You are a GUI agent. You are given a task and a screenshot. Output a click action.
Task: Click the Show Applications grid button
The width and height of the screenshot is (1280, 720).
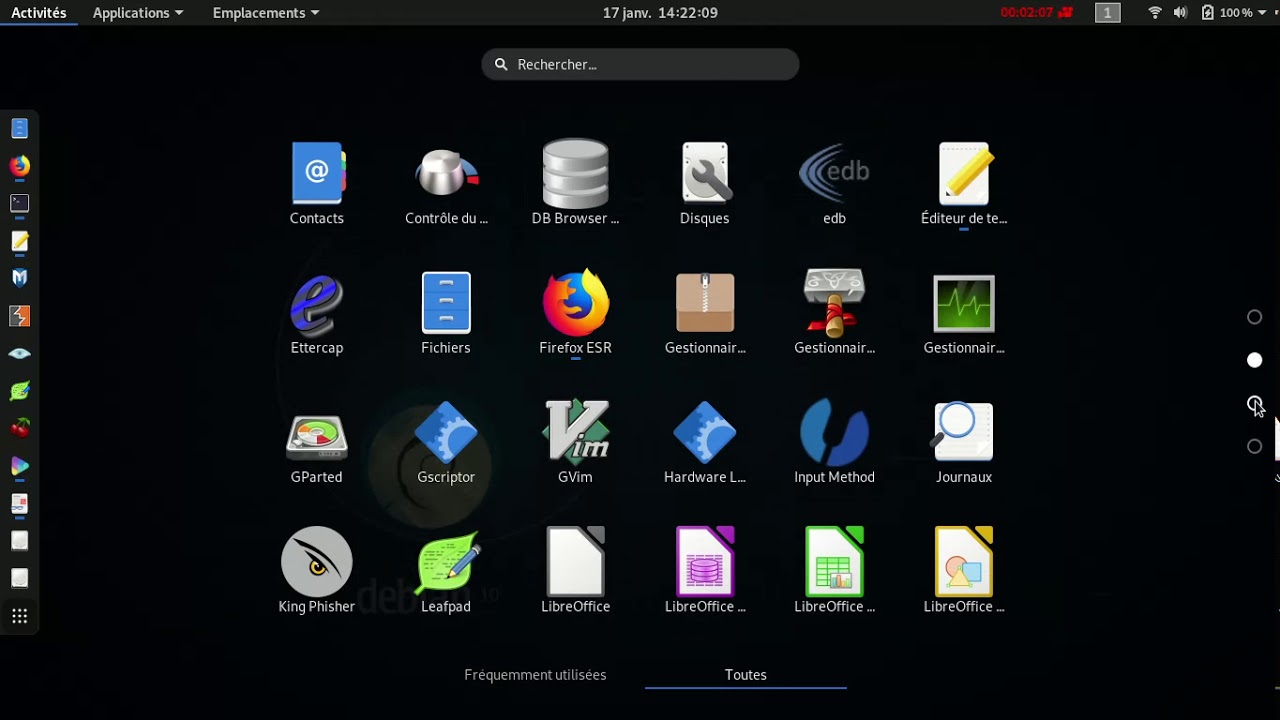pos(19,616)
